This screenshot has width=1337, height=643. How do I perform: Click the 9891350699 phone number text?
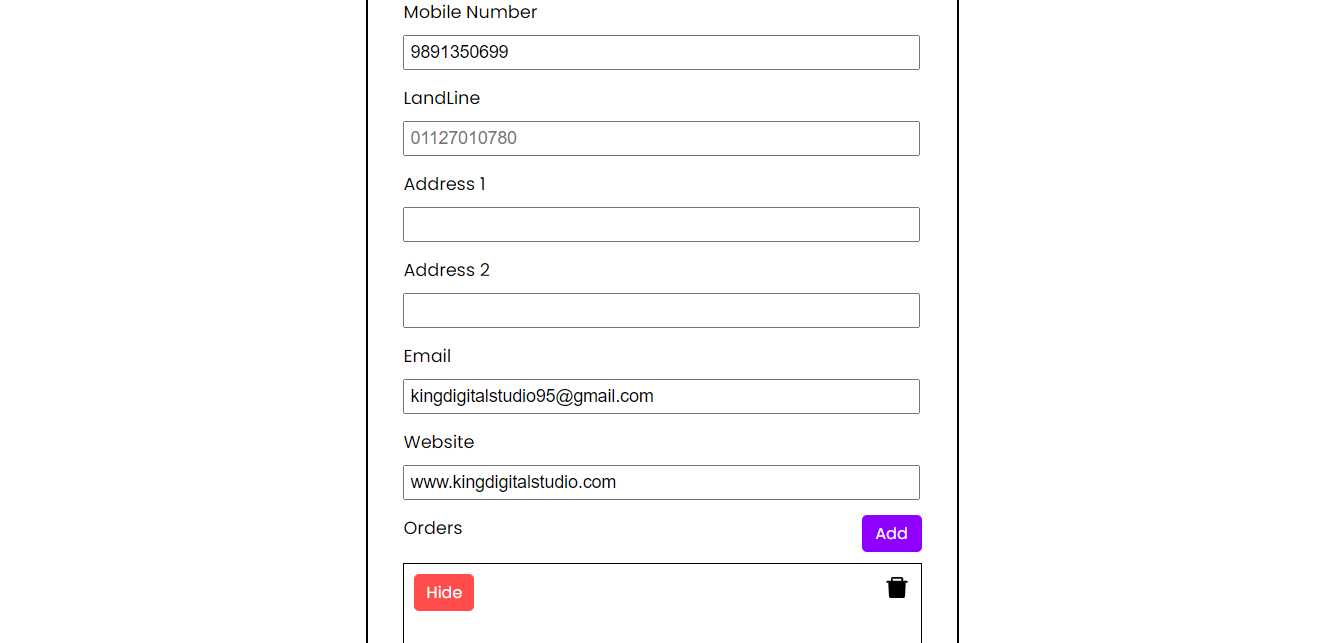tap(460, 52)
